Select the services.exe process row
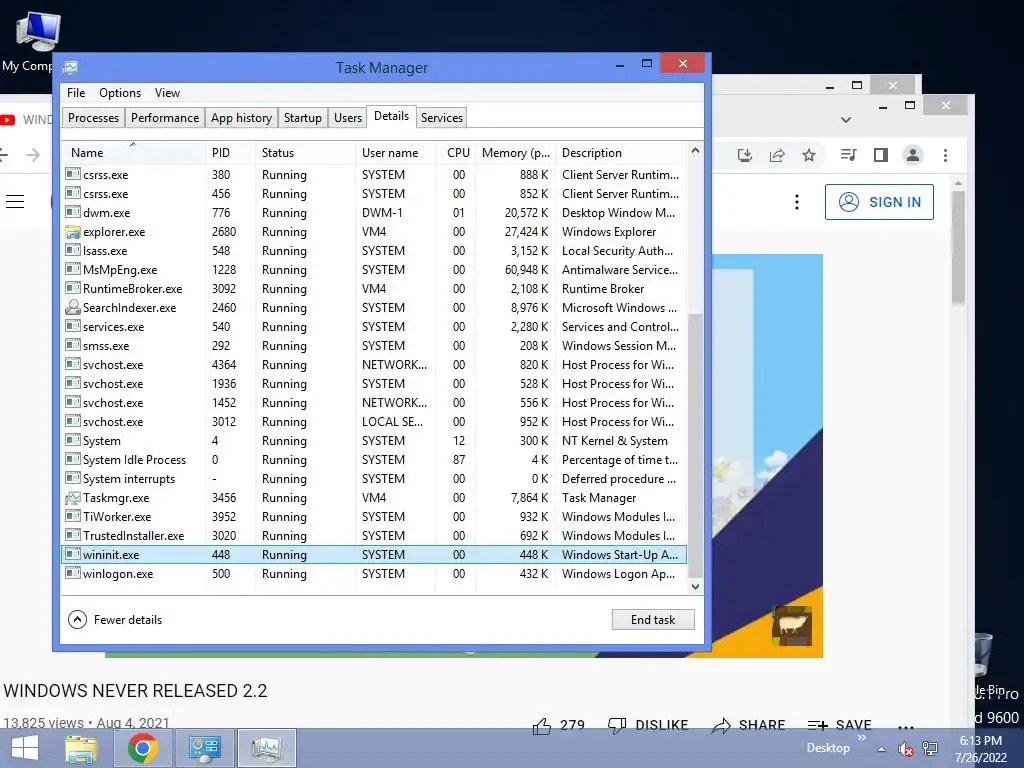This screenshot has height=768, width=1024. point(374,327)
